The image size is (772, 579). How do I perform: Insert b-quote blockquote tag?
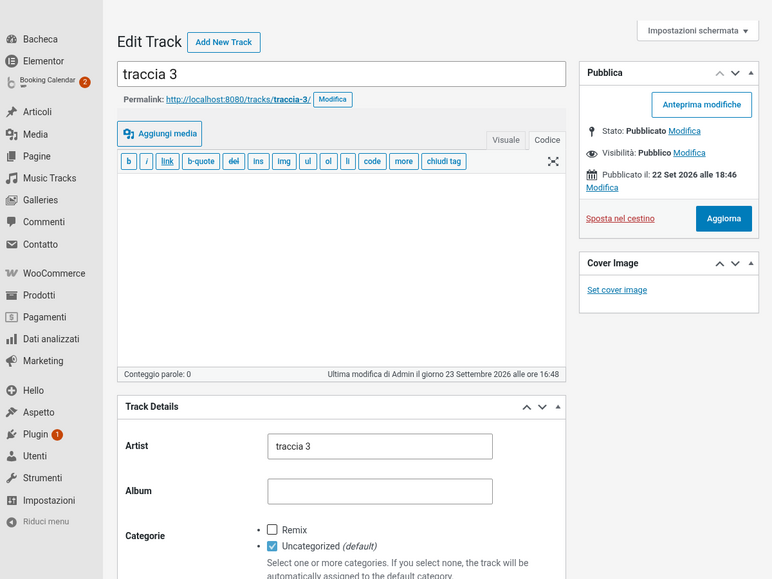point(201,161)
